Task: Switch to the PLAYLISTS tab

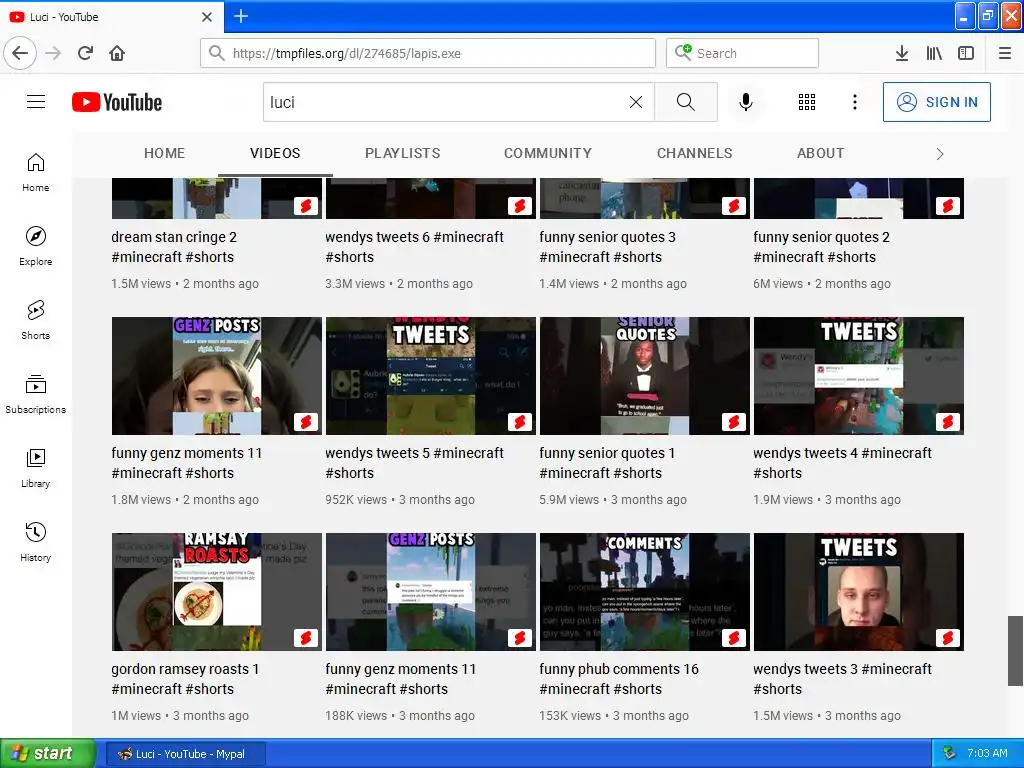Action: point(403,153)
